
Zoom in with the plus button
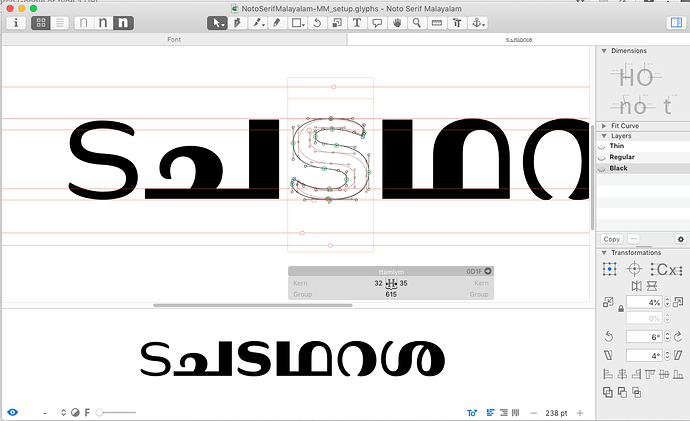pos(580,413)
